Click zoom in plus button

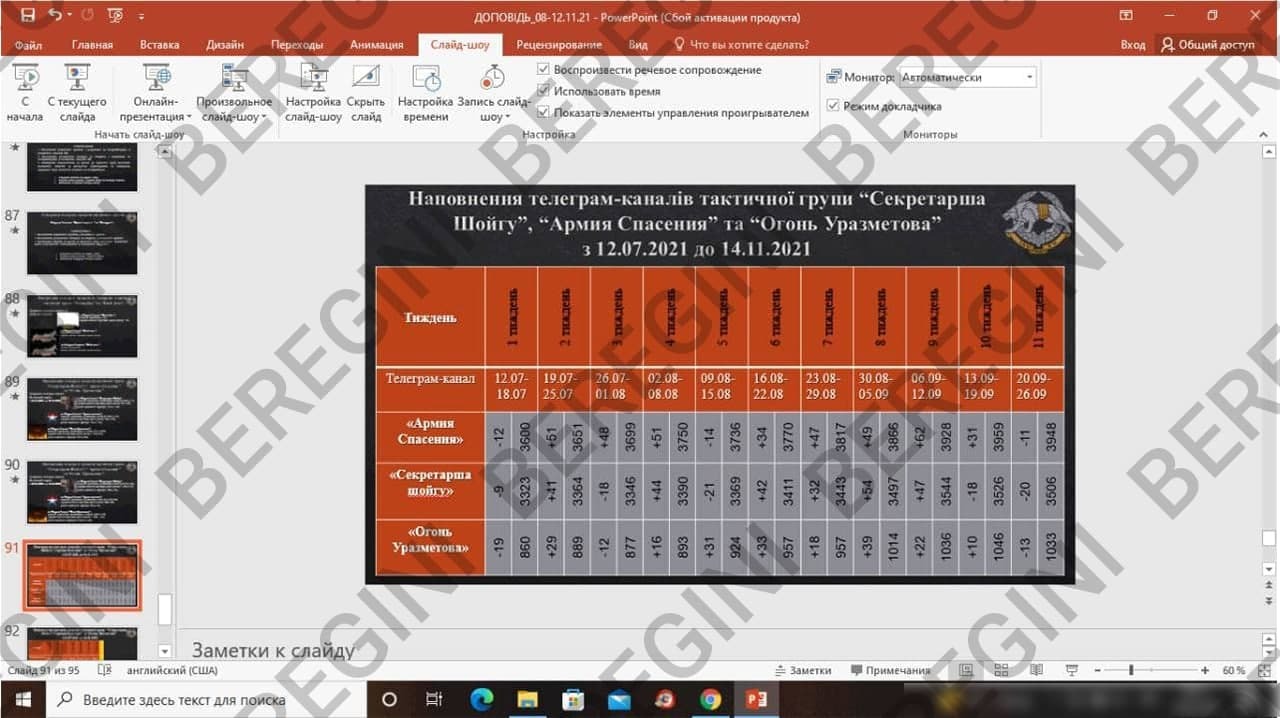[1205, 670]
